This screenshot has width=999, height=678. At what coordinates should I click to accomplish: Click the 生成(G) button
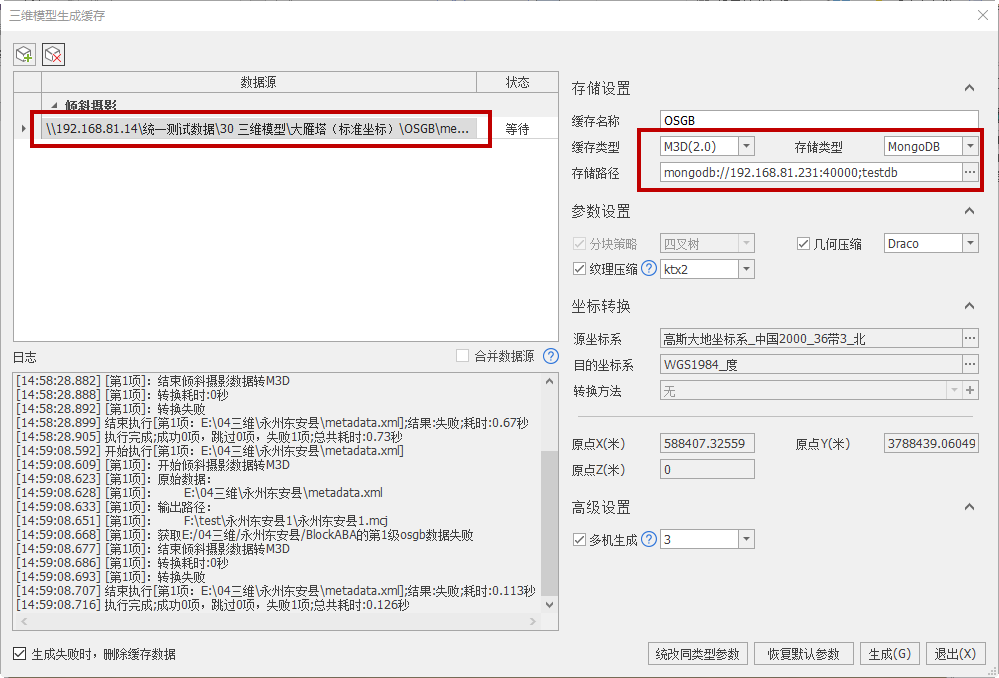click(889, 654)
